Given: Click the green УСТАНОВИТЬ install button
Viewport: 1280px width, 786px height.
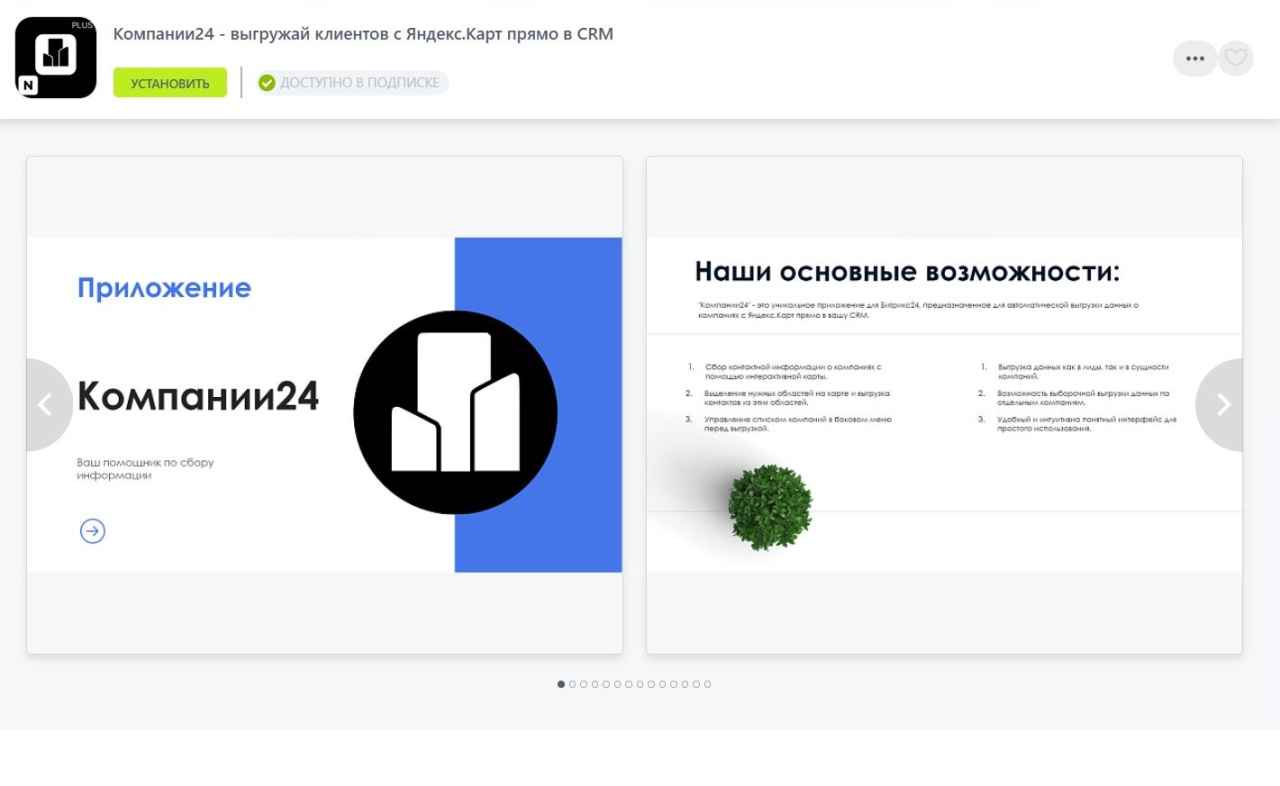Looking at the screenshot, I should point(170,83).
